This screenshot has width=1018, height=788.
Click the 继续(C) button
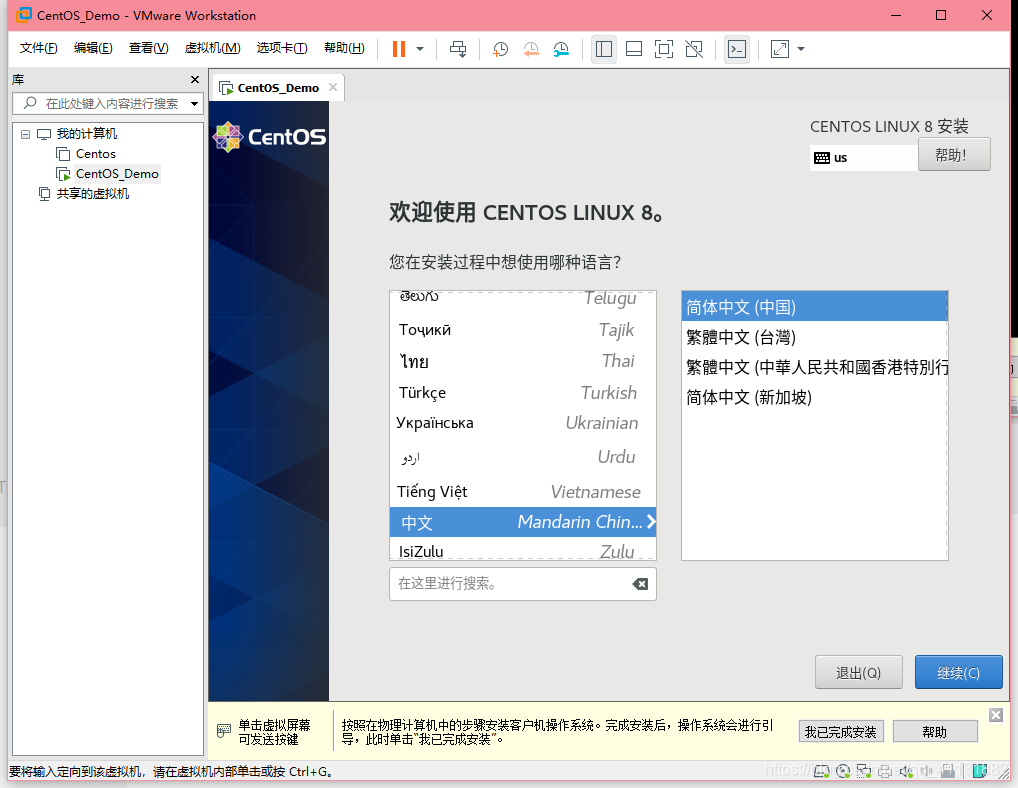click(958, 672)
